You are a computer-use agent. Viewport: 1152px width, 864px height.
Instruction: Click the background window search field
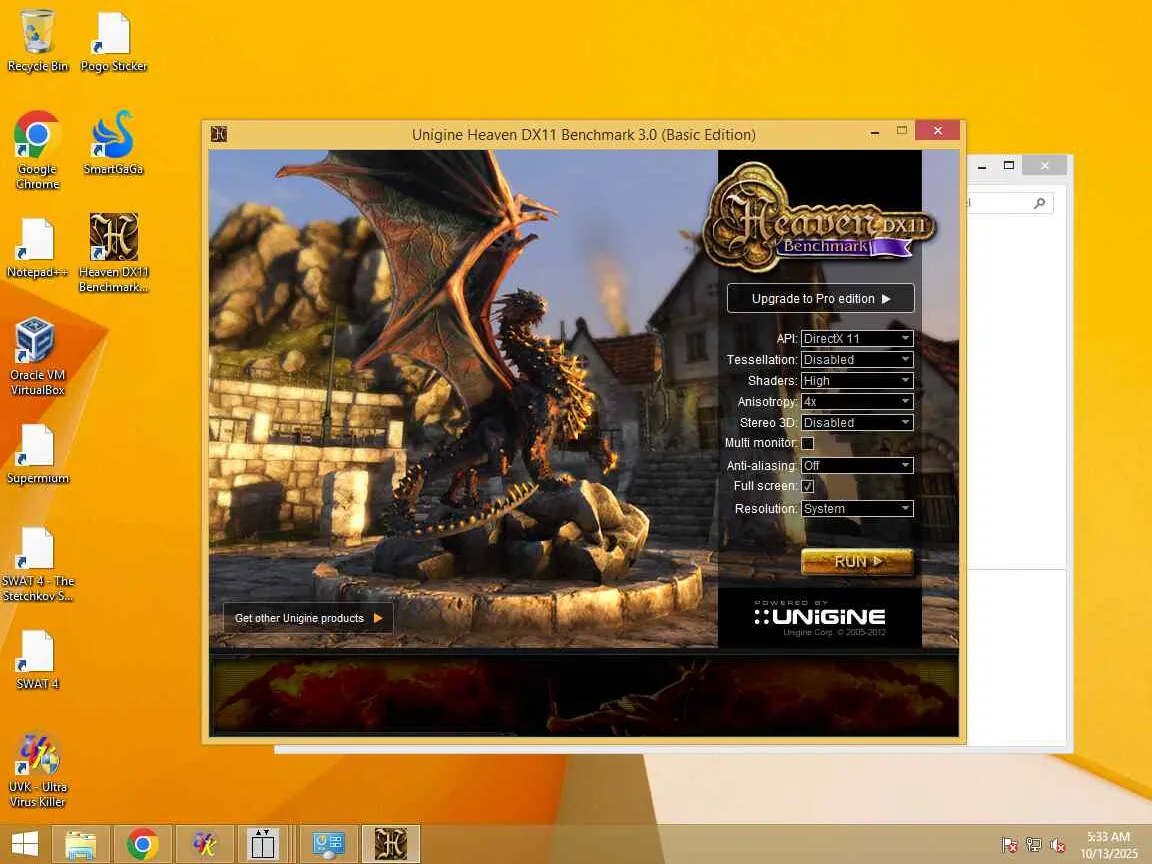point(1009,203)
